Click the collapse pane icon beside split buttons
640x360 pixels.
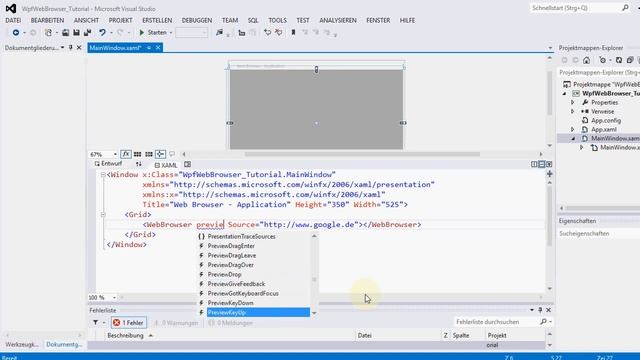tap(549, 164)
